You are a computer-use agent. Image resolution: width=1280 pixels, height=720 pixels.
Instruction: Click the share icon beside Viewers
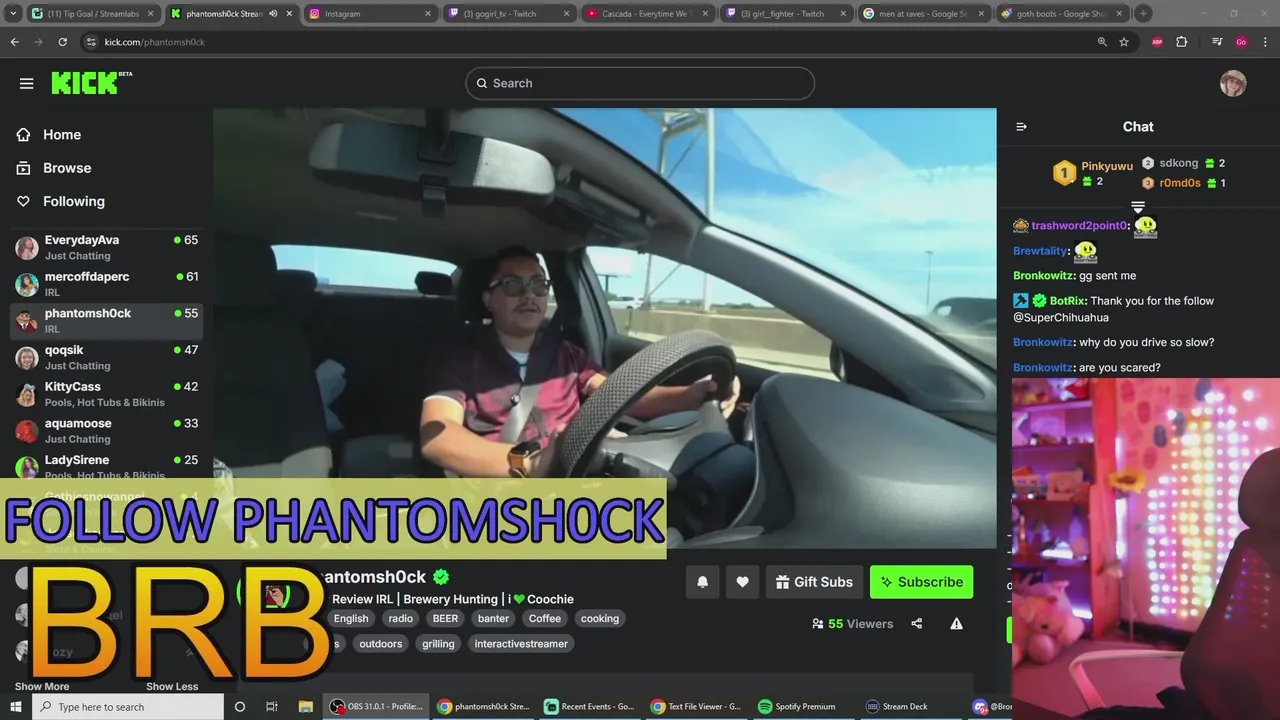pyautogui.click(x=917, y=624)
